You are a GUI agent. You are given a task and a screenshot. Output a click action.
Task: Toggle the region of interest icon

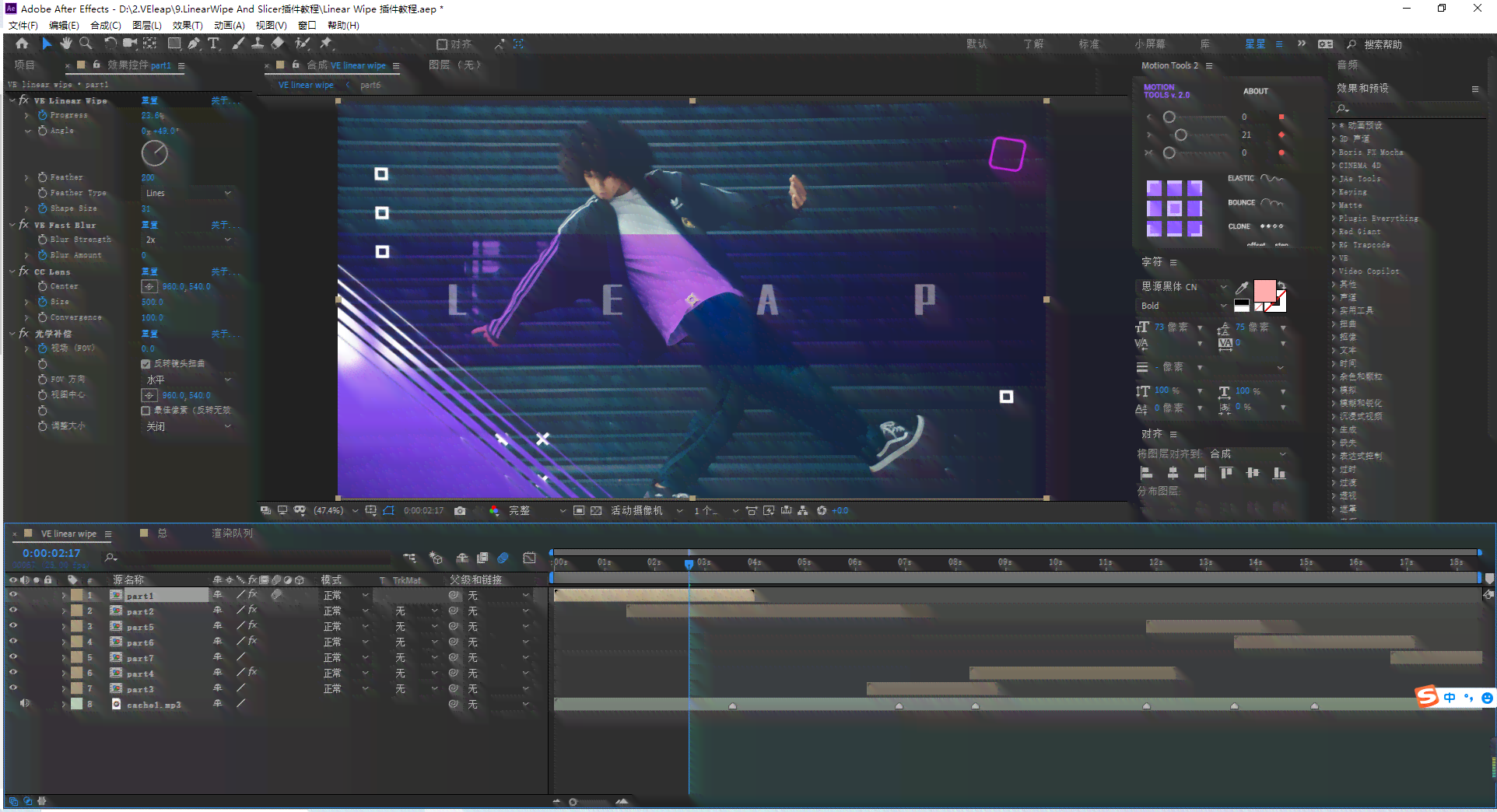tap(579, 511)
